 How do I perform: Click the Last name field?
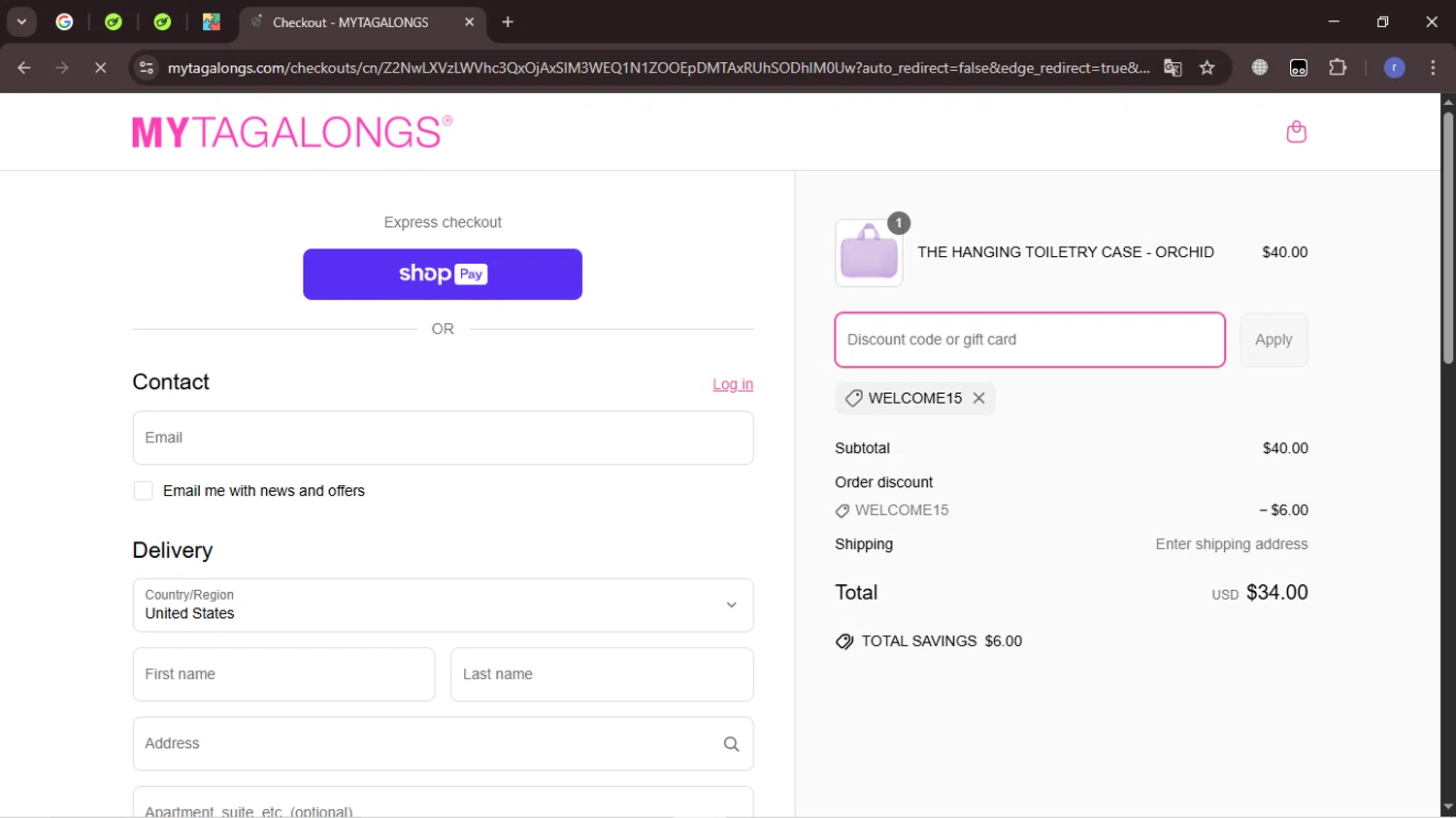click(602, 674)
